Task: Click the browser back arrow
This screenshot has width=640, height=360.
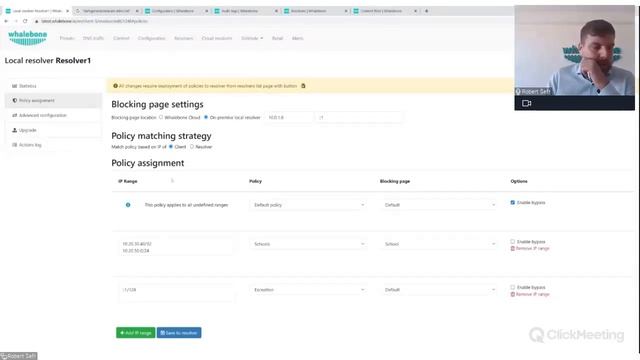Action: (6, 21)
